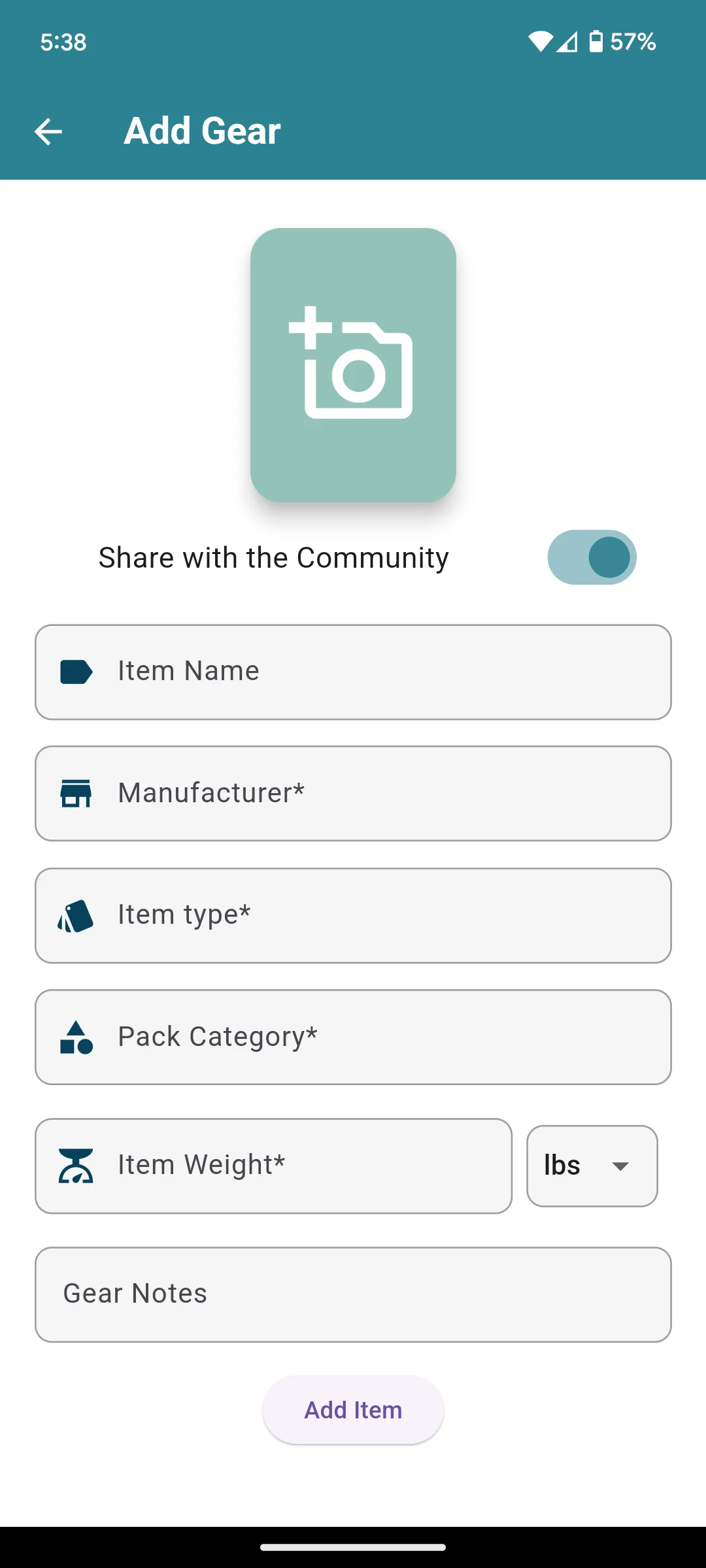Tap the Wi-Fi icon in status bar
The height and width of the screenshot is (1568, 706).
[x=541, y=41]
